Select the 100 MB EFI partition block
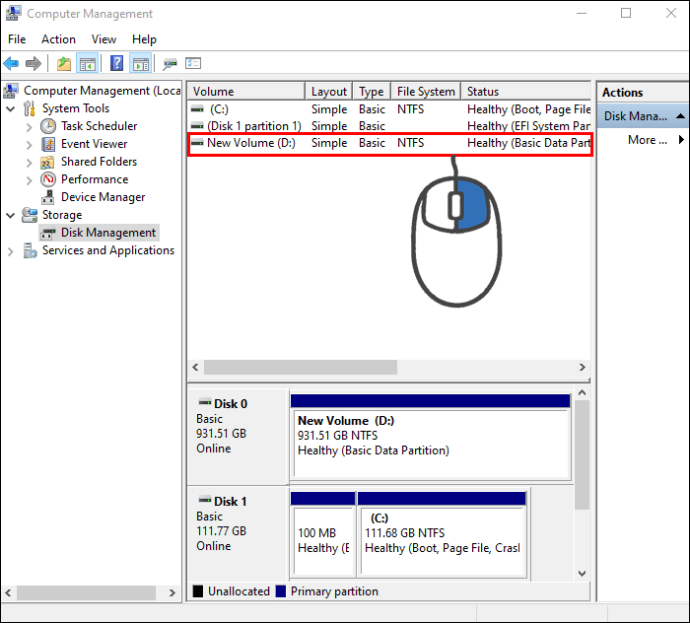 tap(323, 535)
